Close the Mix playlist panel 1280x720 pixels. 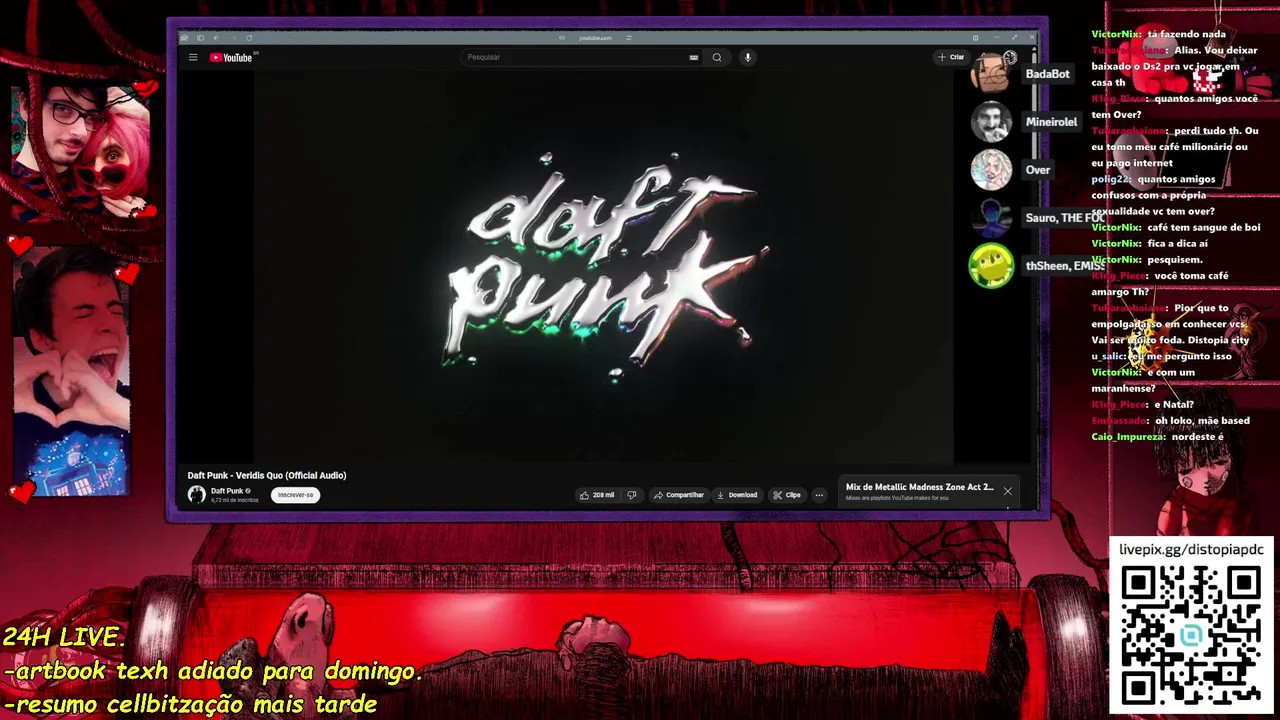click(1007, 491)
